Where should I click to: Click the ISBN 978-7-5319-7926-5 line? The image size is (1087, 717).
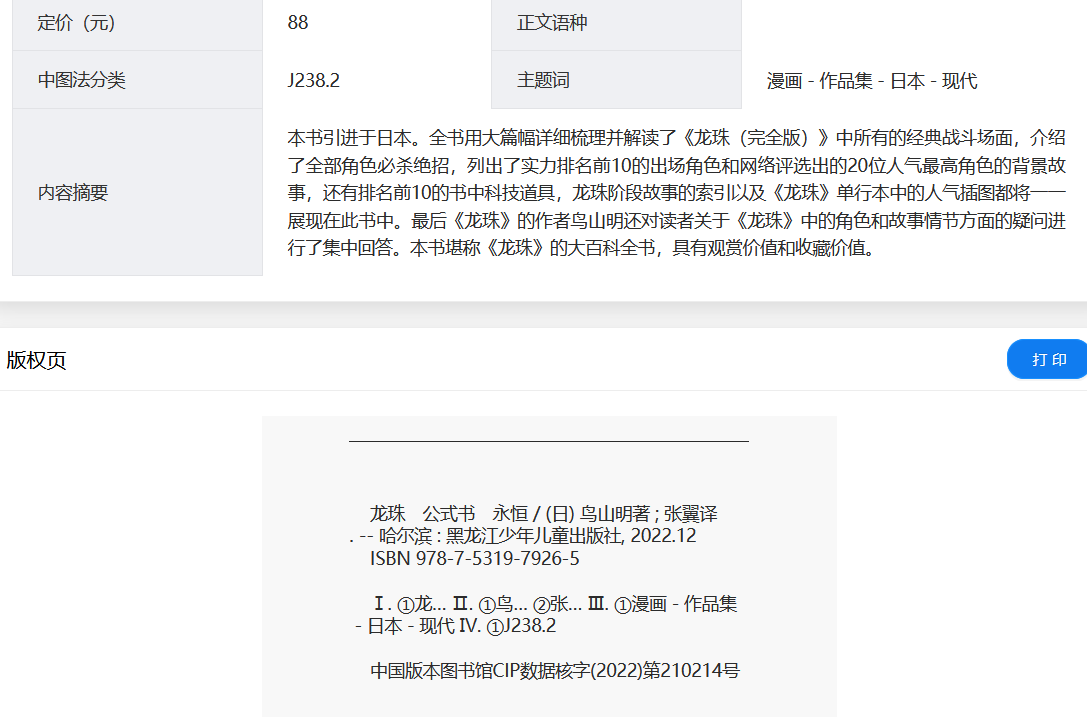click(474, 558)
